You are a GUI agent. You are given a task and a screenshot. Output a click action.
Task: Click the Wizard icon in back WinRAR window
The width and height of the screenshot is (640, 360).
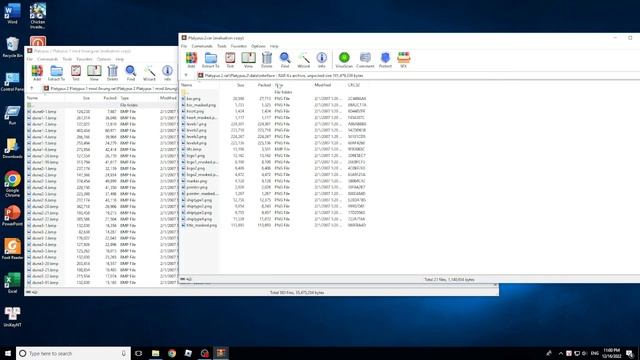(149, 73)
